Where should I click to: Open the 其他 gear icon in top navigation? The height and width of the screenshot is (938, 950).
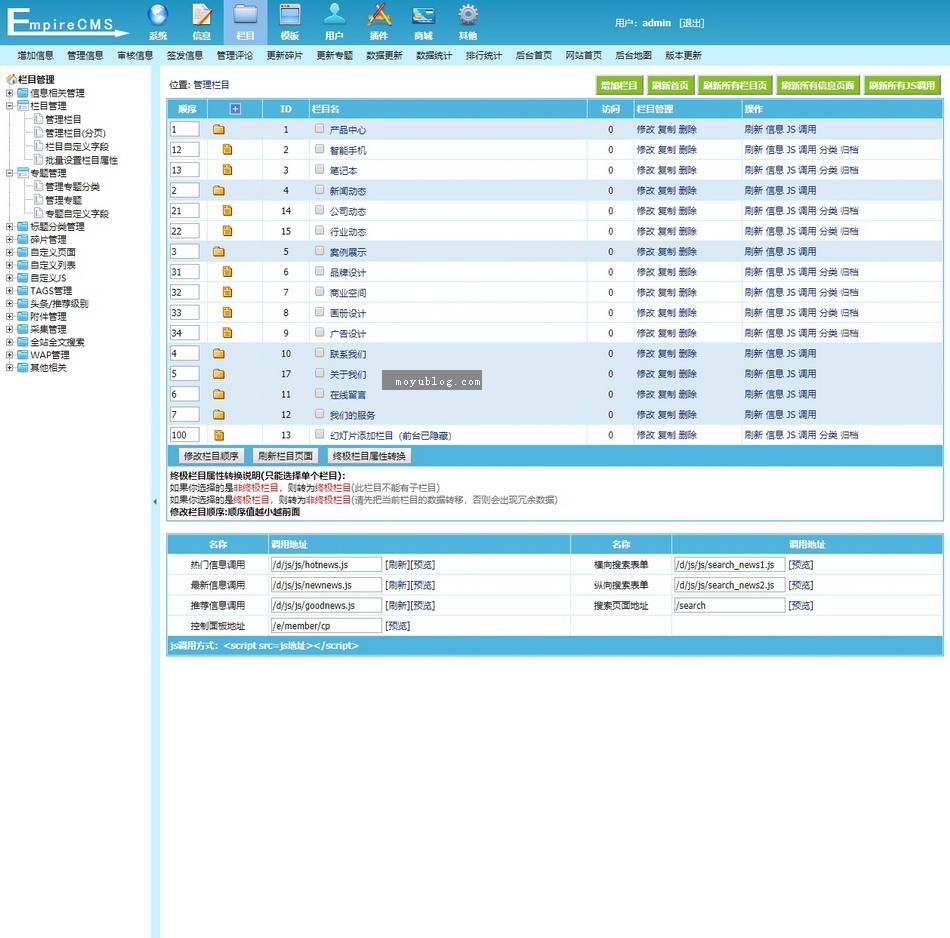pos(468,15)
